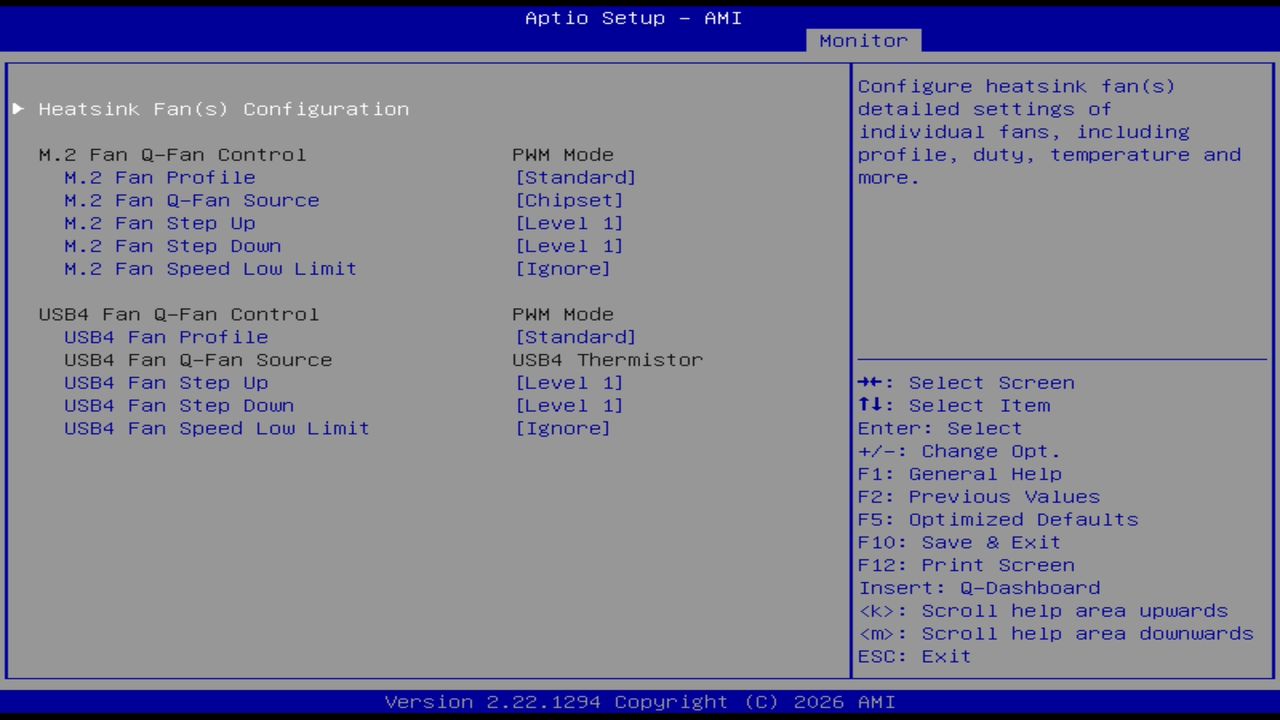This screenshot has width=1280, height=720.
Task: Click M.2 Fan Q-Fan Control label
Action: coord(172,154)
